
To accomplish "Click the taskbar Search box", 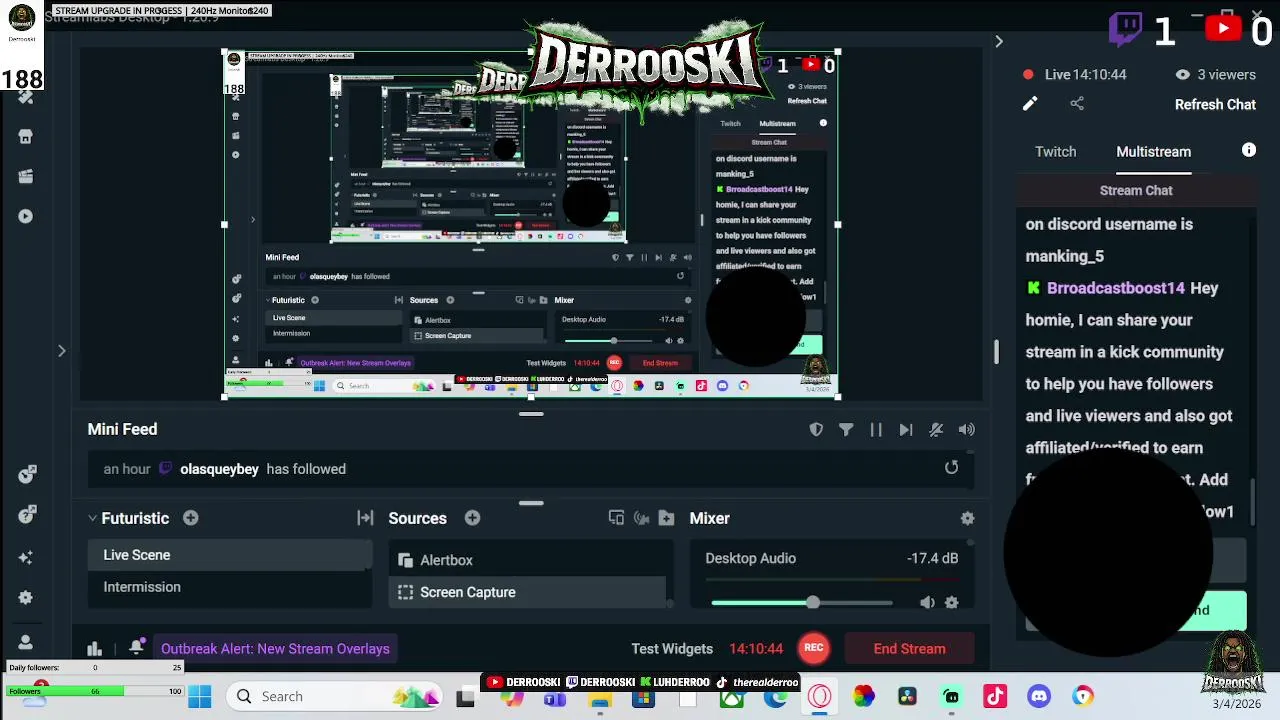I will [336, 696].
